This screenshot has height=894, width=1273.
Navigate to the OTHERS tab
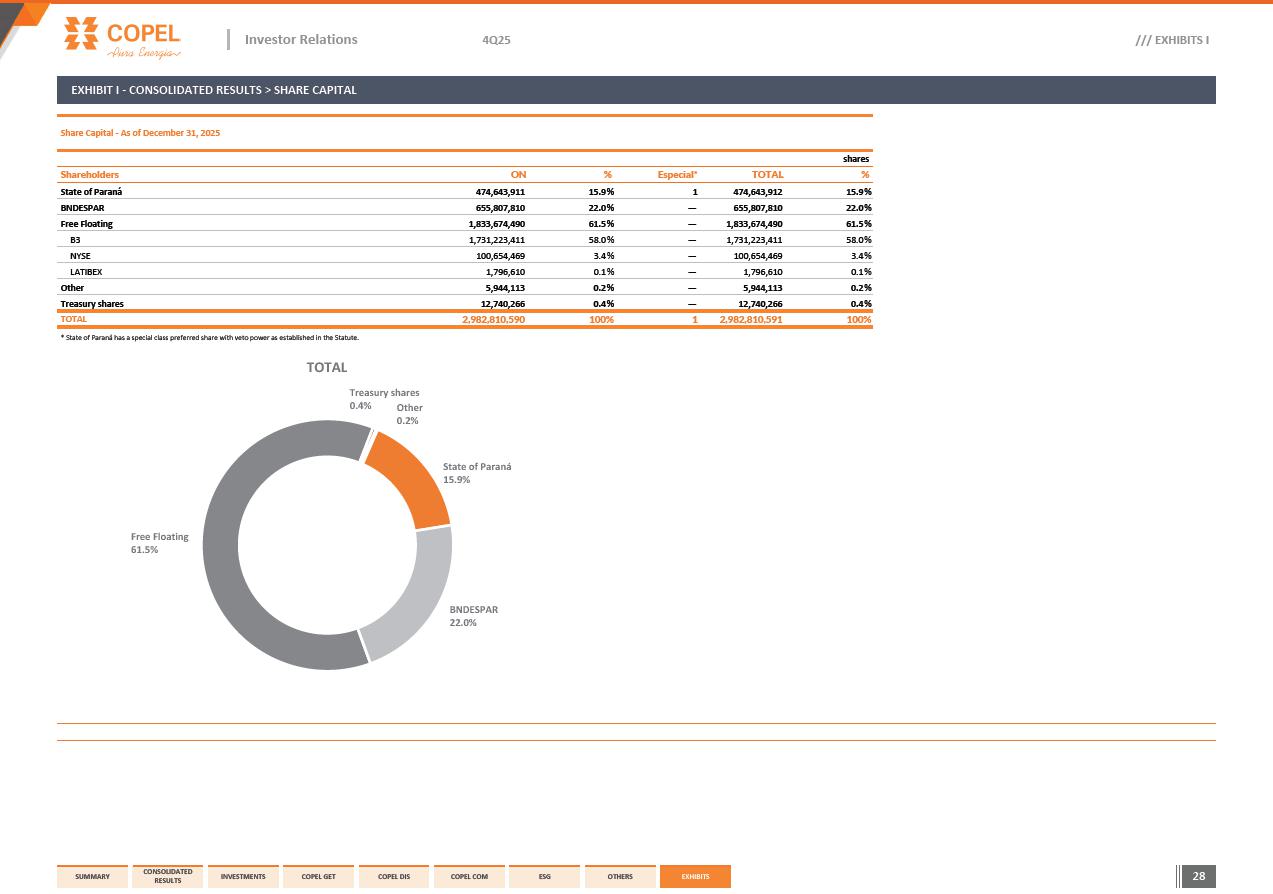pos(620,877)
